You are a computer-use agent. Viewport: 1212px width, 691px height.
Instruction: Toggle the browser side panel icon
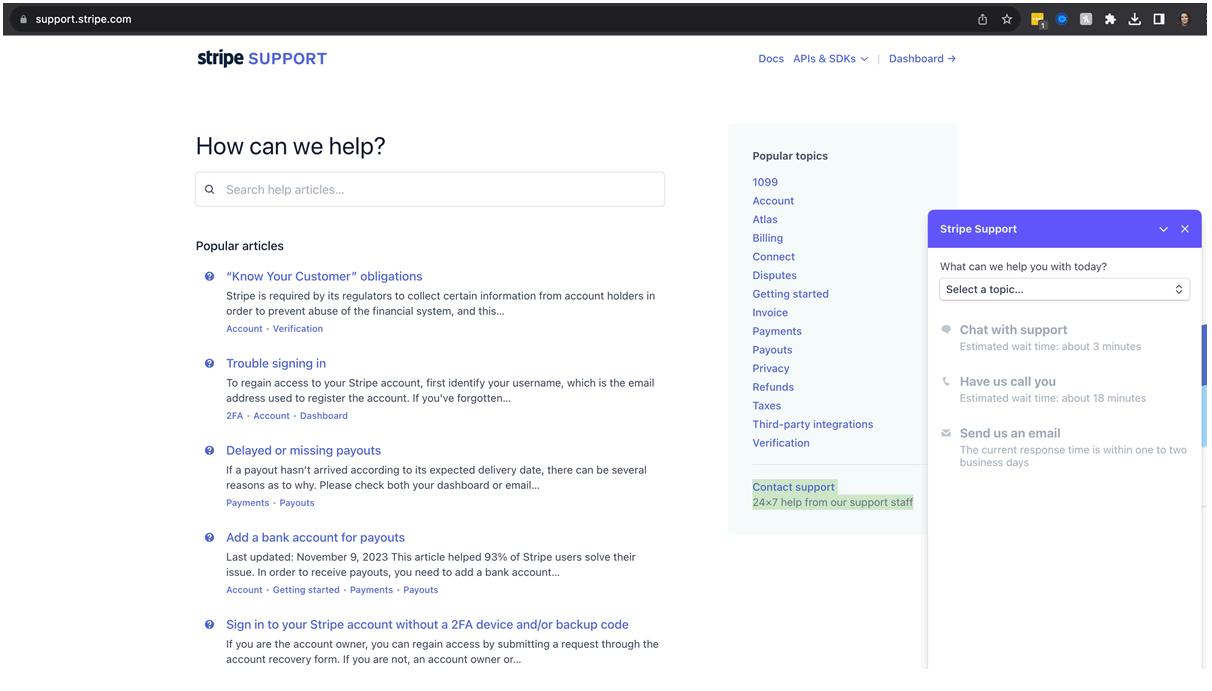click(x=1159, y=19)
